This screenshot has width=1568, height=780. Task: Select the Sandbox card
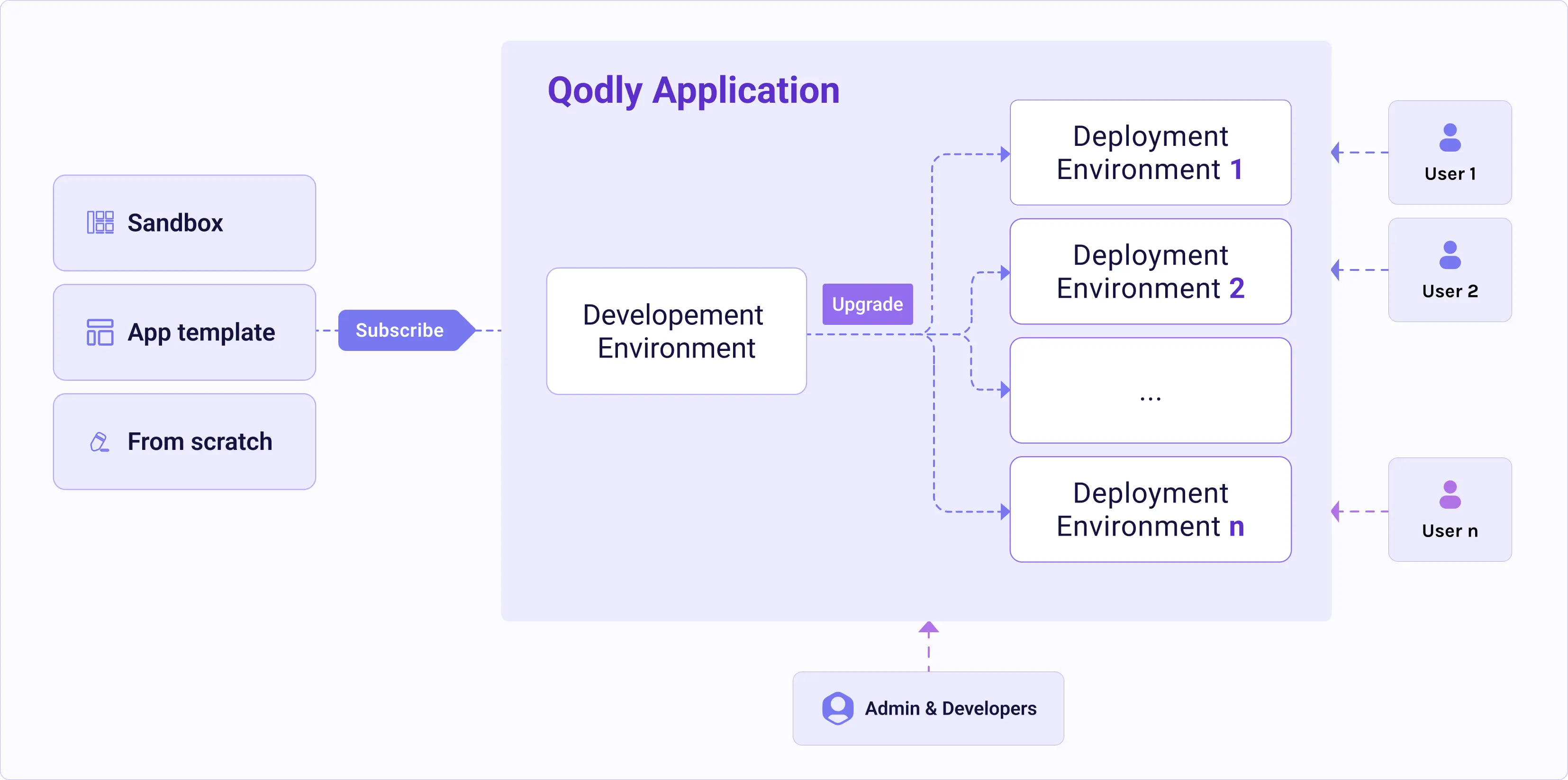184,223
